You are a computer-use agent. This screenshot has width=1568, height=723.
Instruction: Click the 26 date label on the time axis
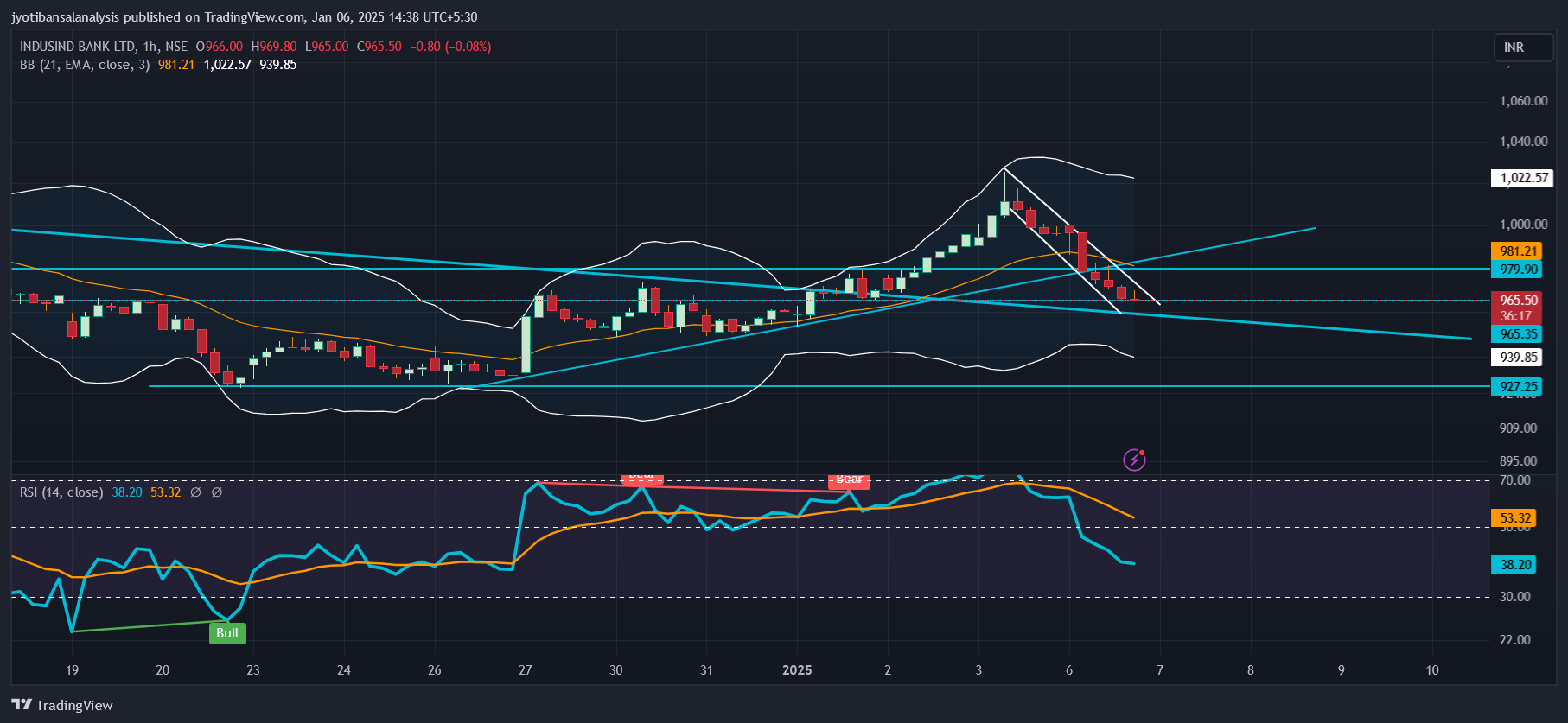click(x=435, y=670)
